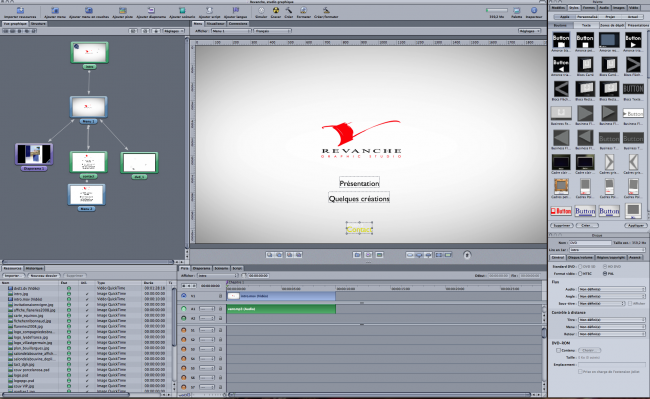Open the A1 track language dropdown
The height and width of the screenshot is (399, 650).
coord(207,309)
